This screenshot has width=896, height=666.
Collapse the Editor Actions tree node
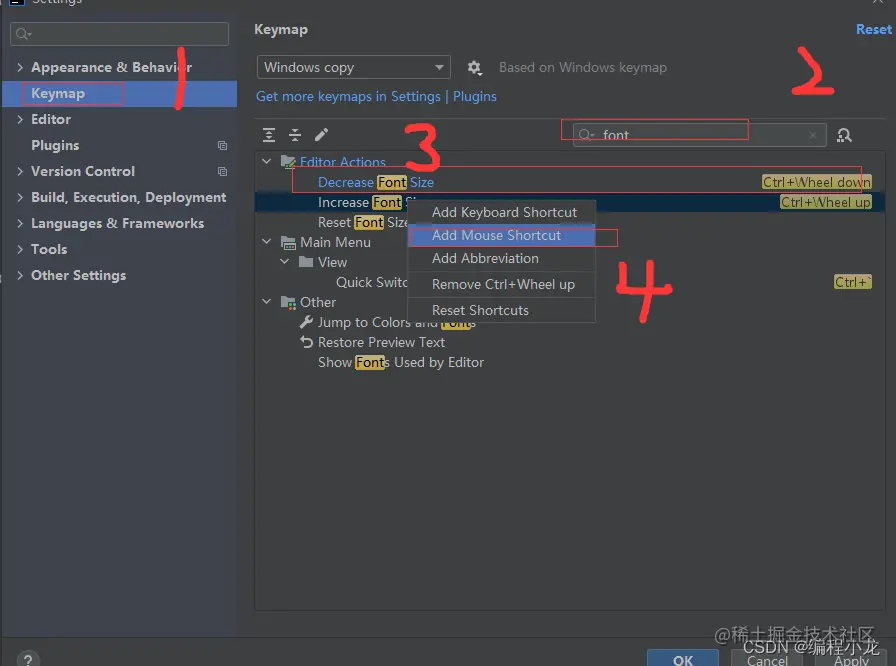coord(266,162)
